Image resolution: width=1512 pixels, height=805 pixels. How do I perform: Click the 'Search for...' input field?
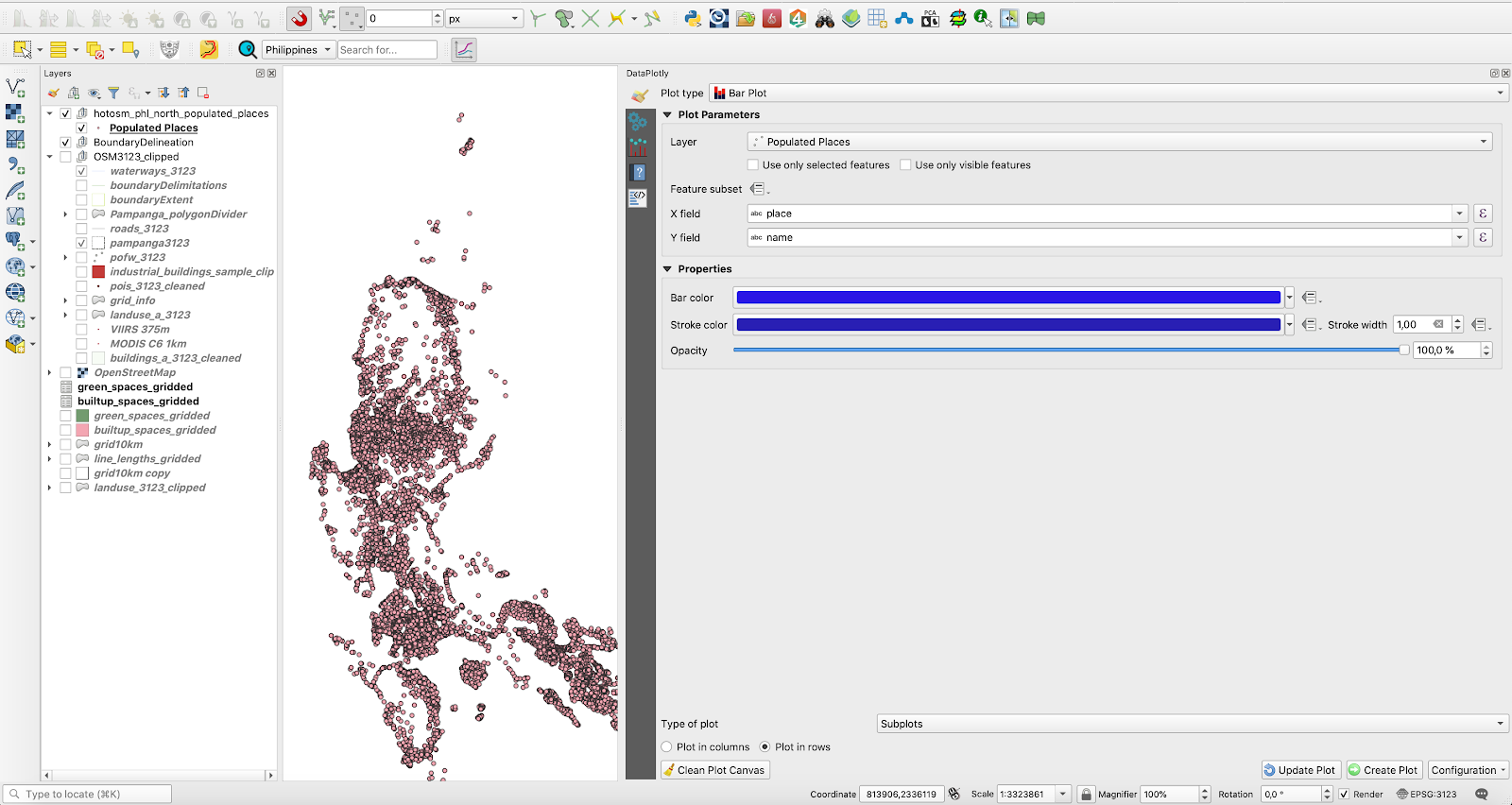tap(387, 50)
